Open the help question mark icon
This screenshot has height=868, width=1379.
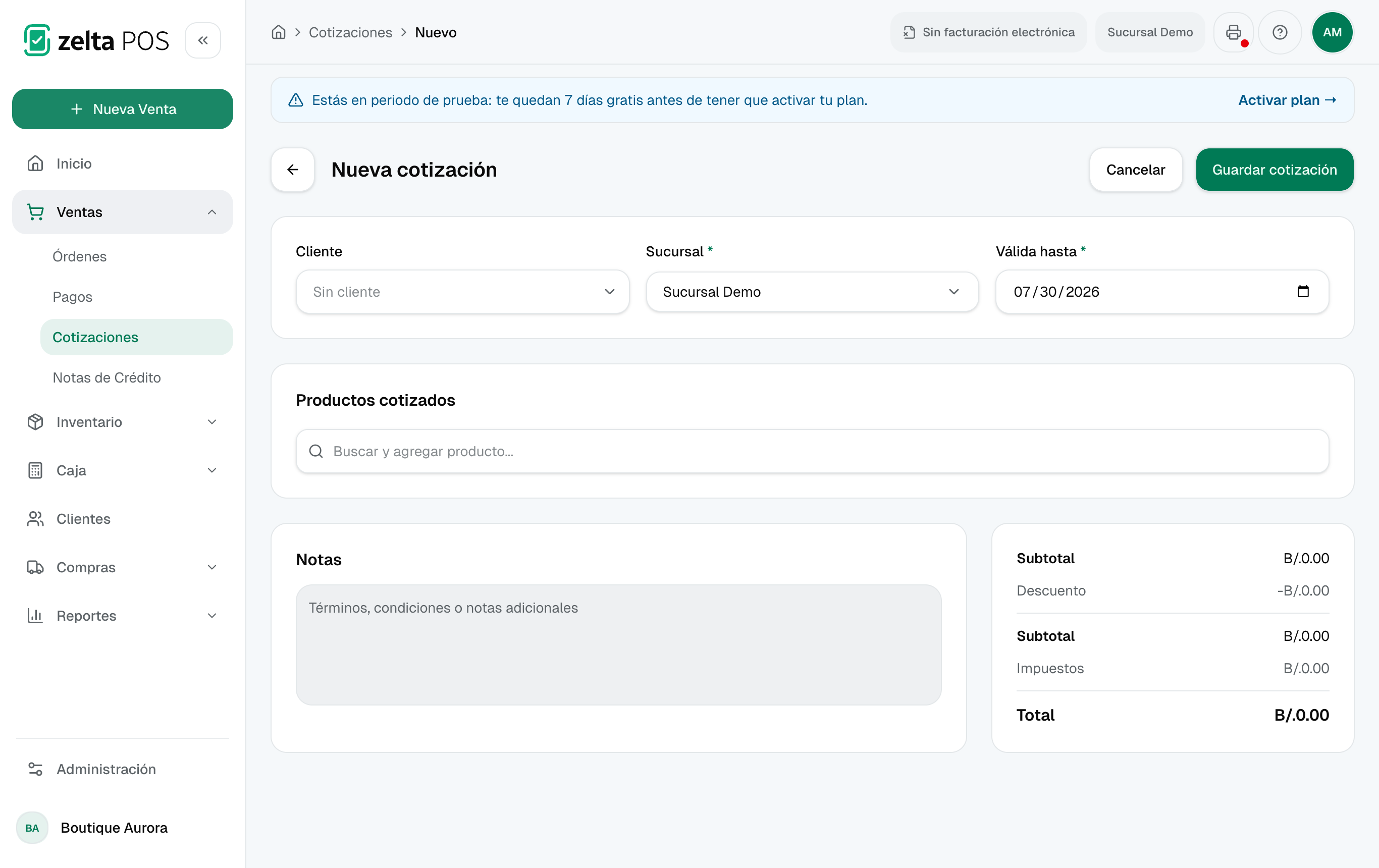(1280, 32)
